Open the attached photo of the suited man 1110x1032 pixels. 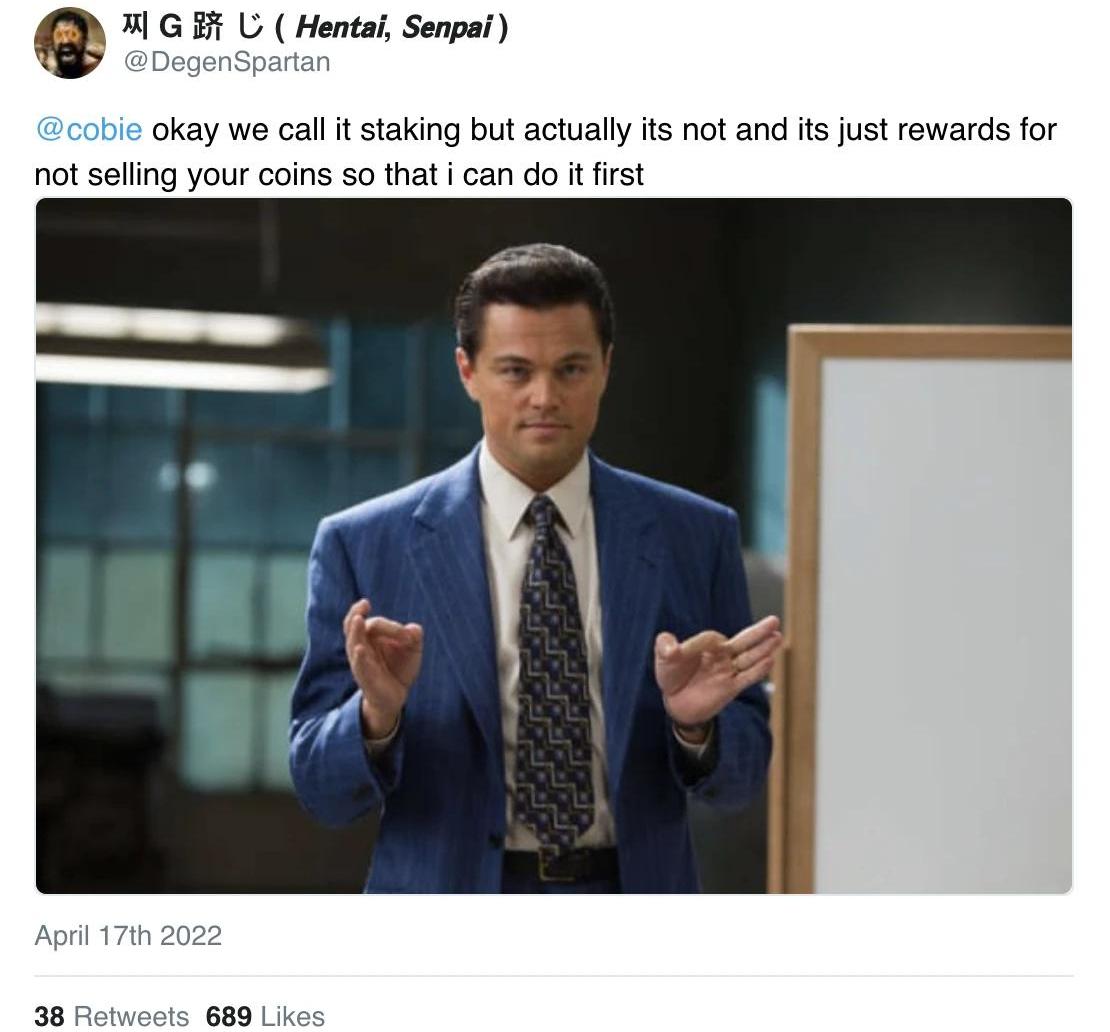553,545
